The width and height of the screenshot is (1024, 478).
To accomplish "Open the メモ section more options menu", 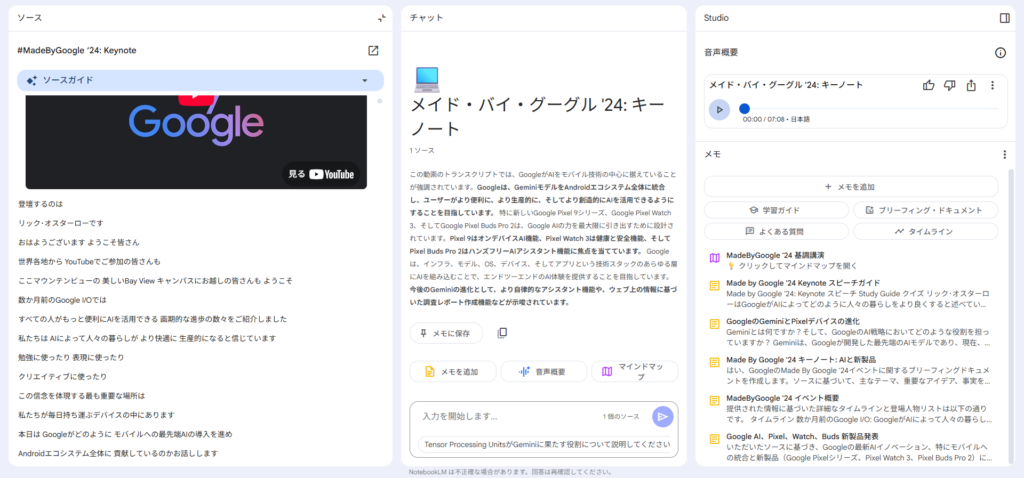I will 1004,155.
